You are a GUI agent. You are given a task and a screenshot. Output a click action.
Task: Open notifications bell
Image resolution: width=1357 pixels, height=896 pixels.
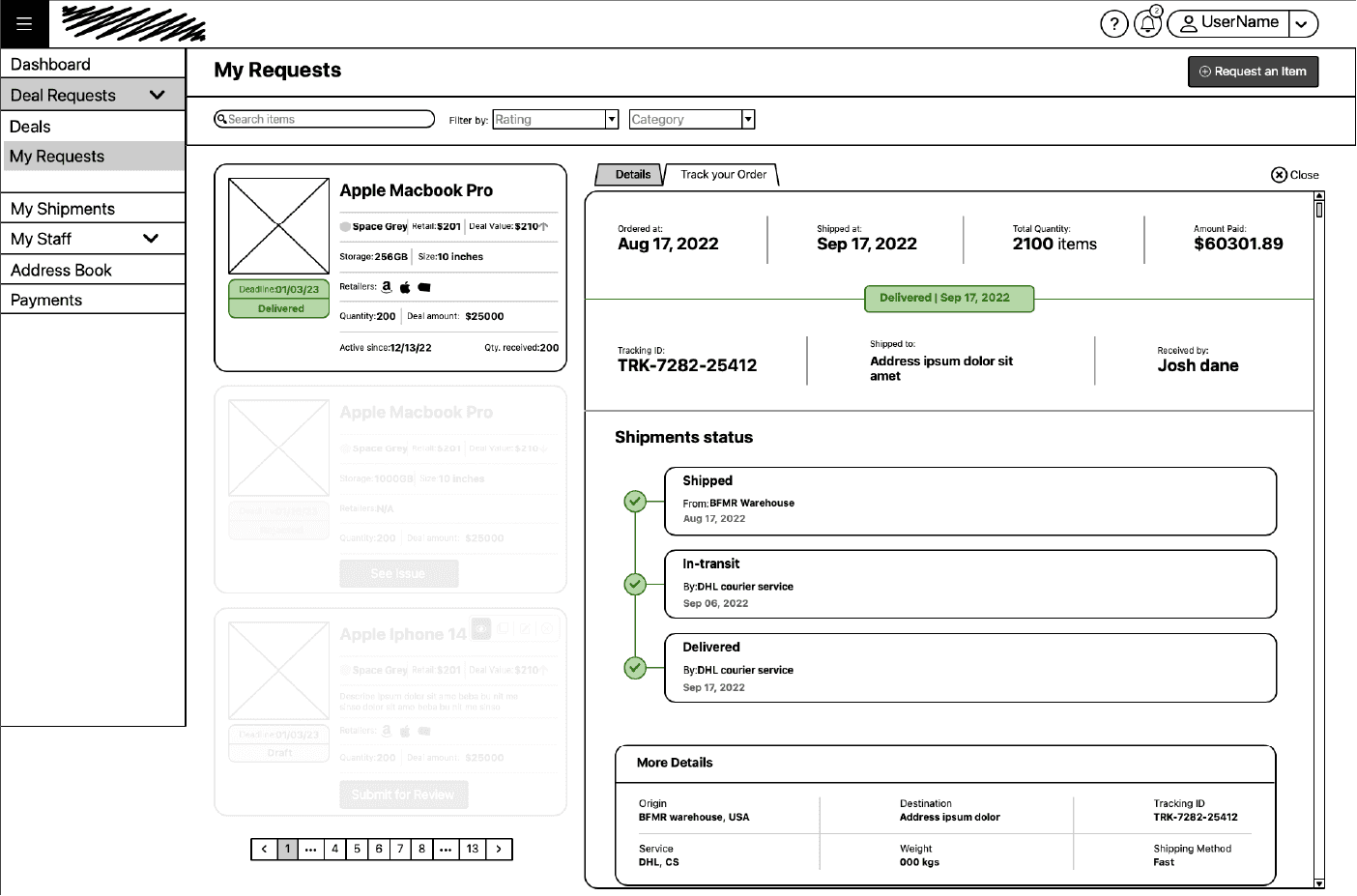[x=1147, y=24]
